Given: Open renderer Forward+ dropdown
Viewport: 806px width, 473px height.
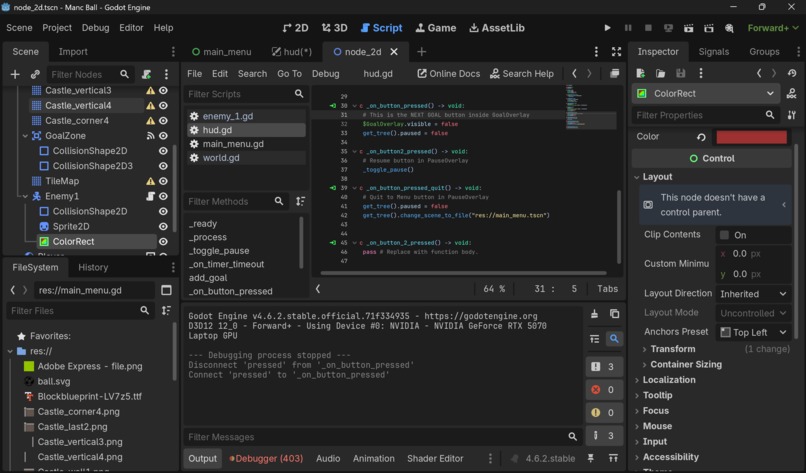Looking at the screenshot, I should click(773, 28).
